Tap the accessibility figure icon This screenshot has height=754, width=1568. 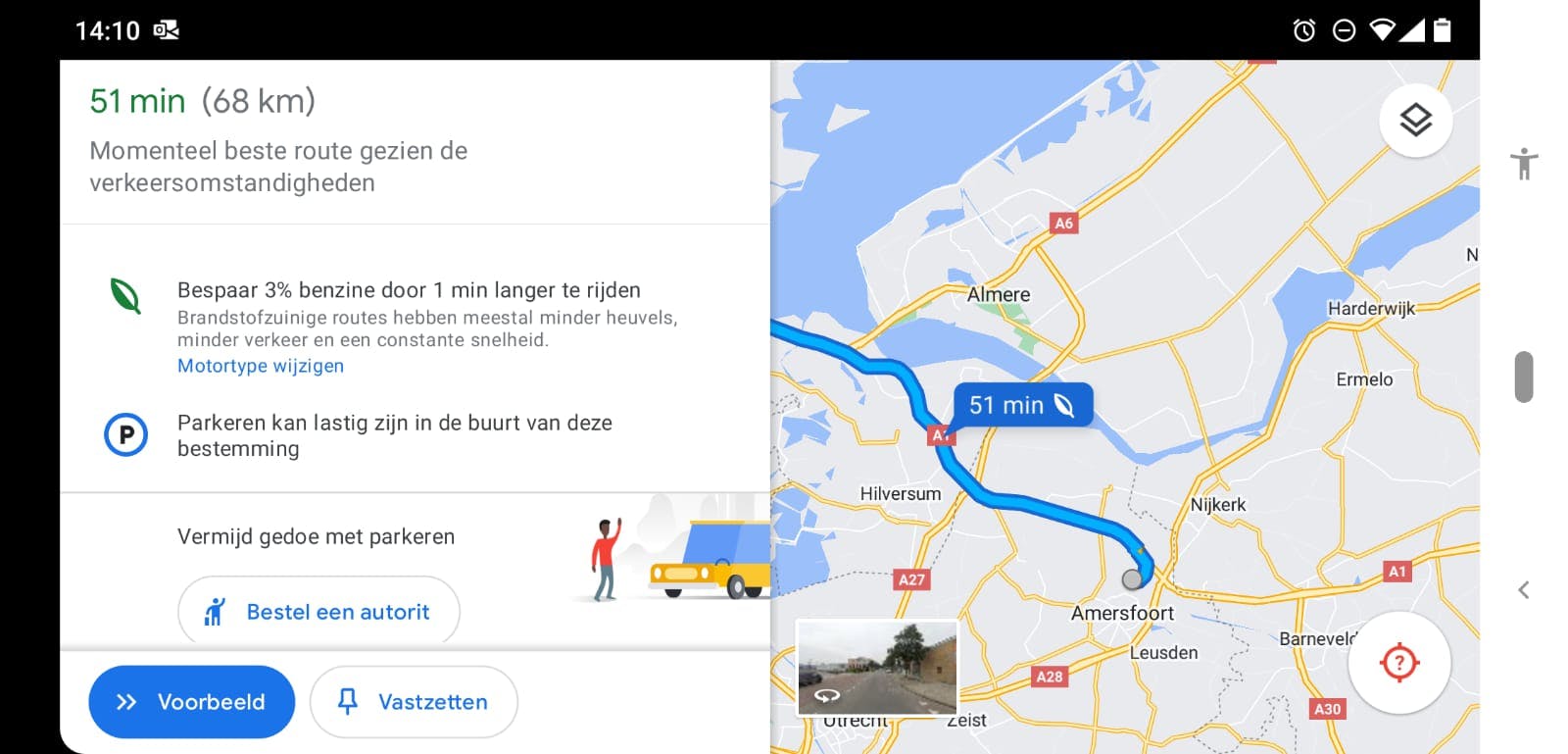click(x=1524, y=164)
